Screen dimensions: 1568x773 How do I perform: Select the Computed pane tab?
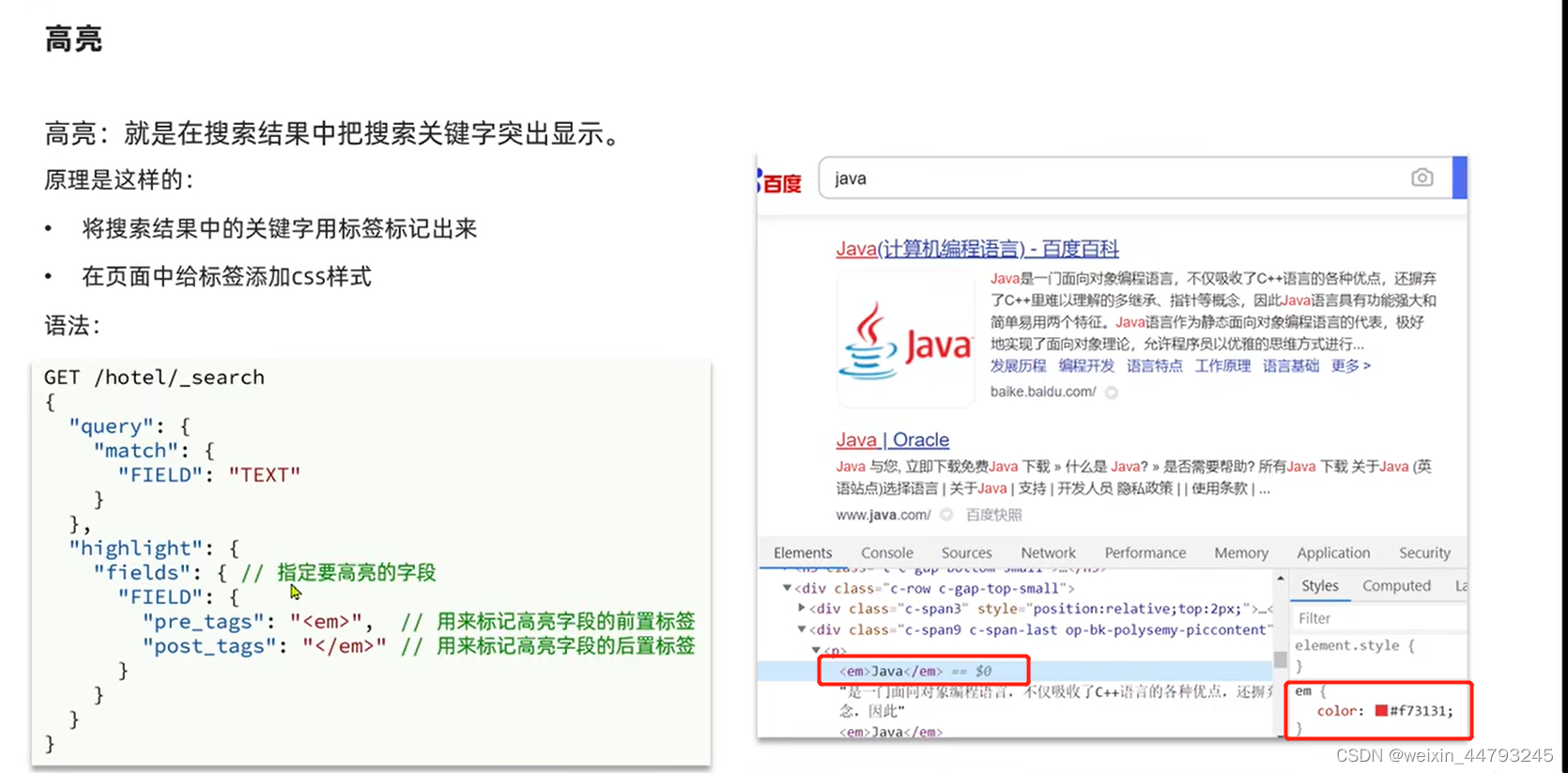pos(1396,586)
